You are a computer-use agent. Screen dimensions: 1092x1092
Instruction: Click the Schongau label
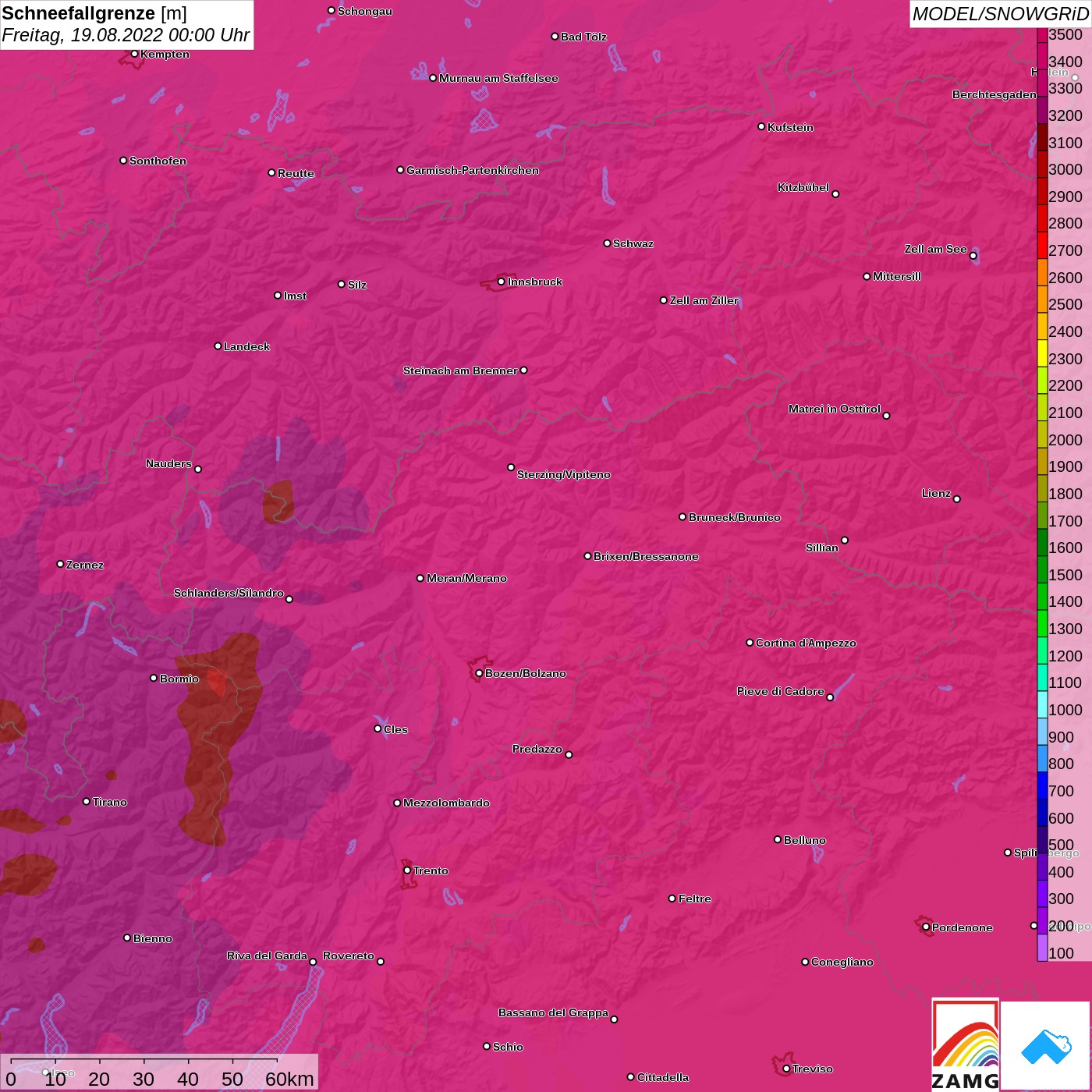365,11
